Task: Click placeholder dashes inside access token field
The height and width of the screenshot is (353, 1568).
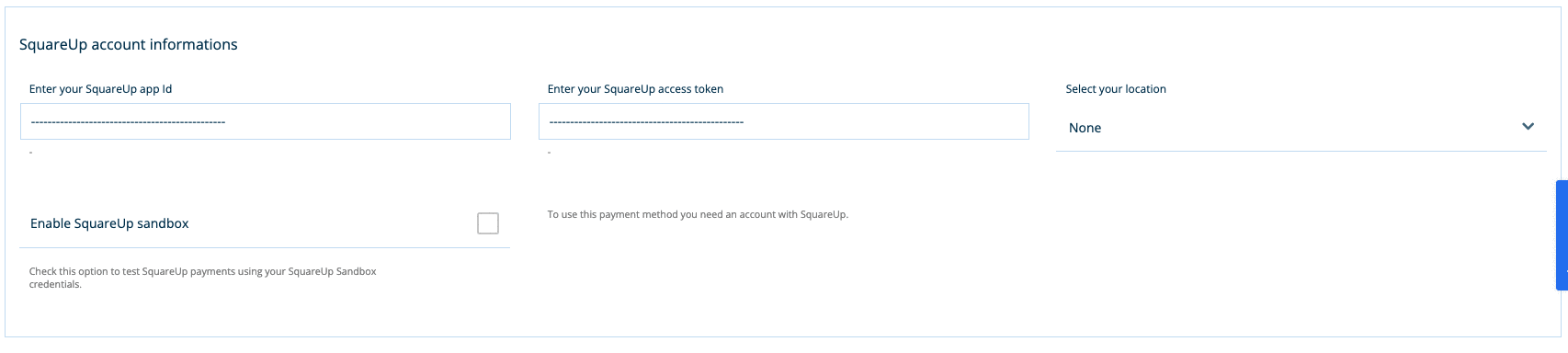Action: click(646, 121)
